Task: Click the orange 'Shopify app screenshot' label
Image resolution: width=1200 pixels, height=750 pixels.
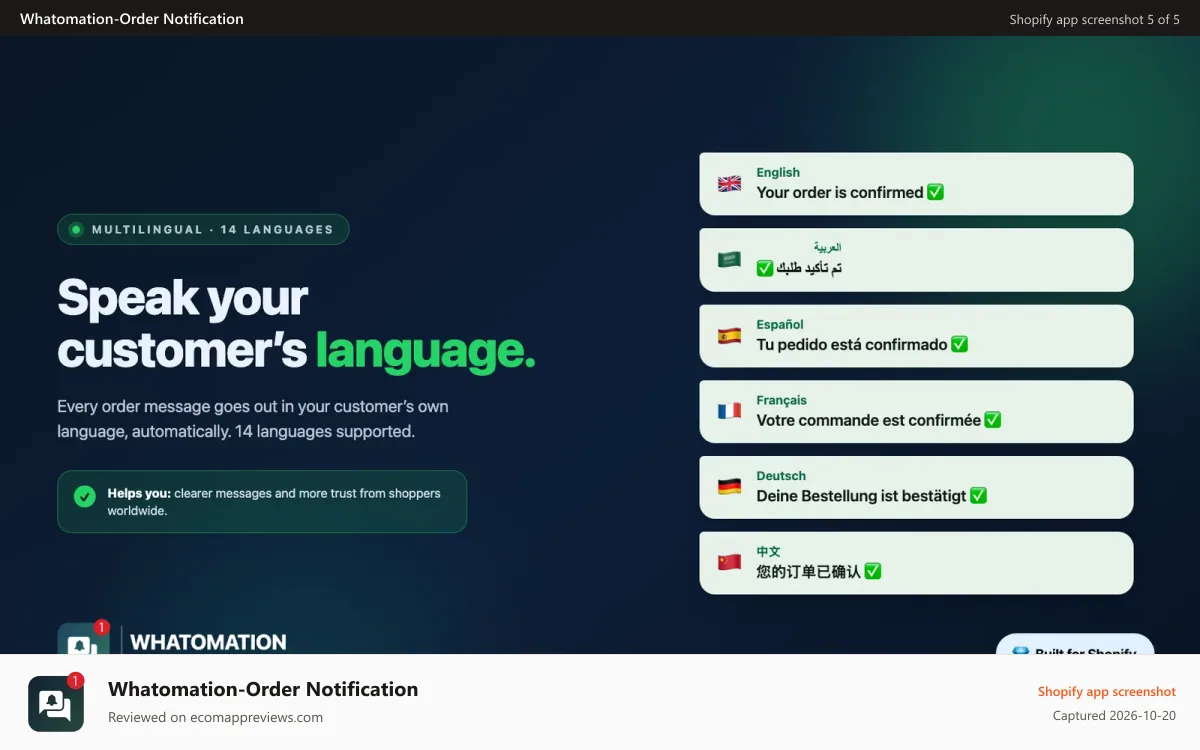Action: point(1107,692)
